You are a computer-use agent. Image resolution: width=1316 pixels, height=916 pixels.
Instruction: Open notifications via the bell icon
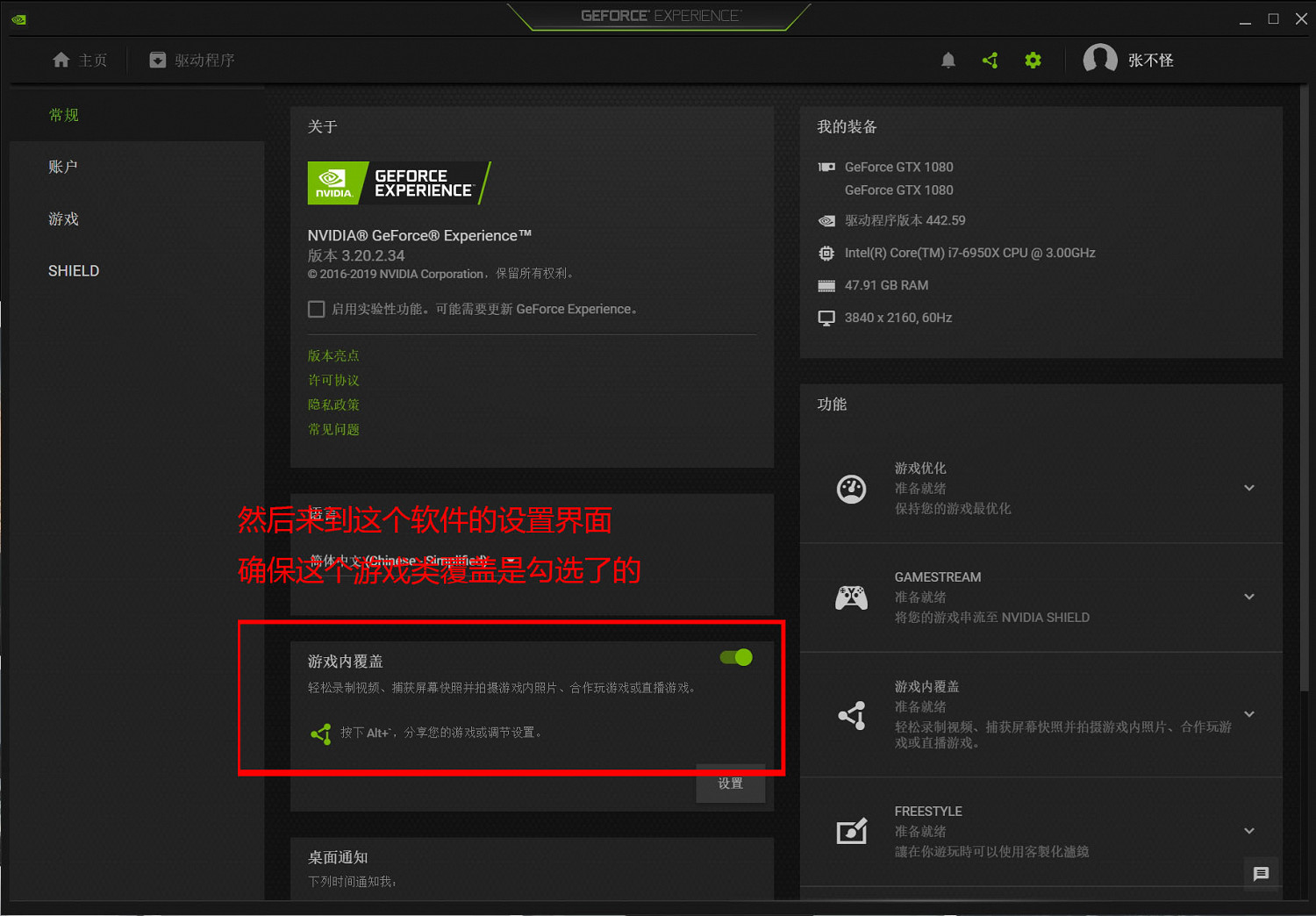pyautogui.click(x=948, y=60)
